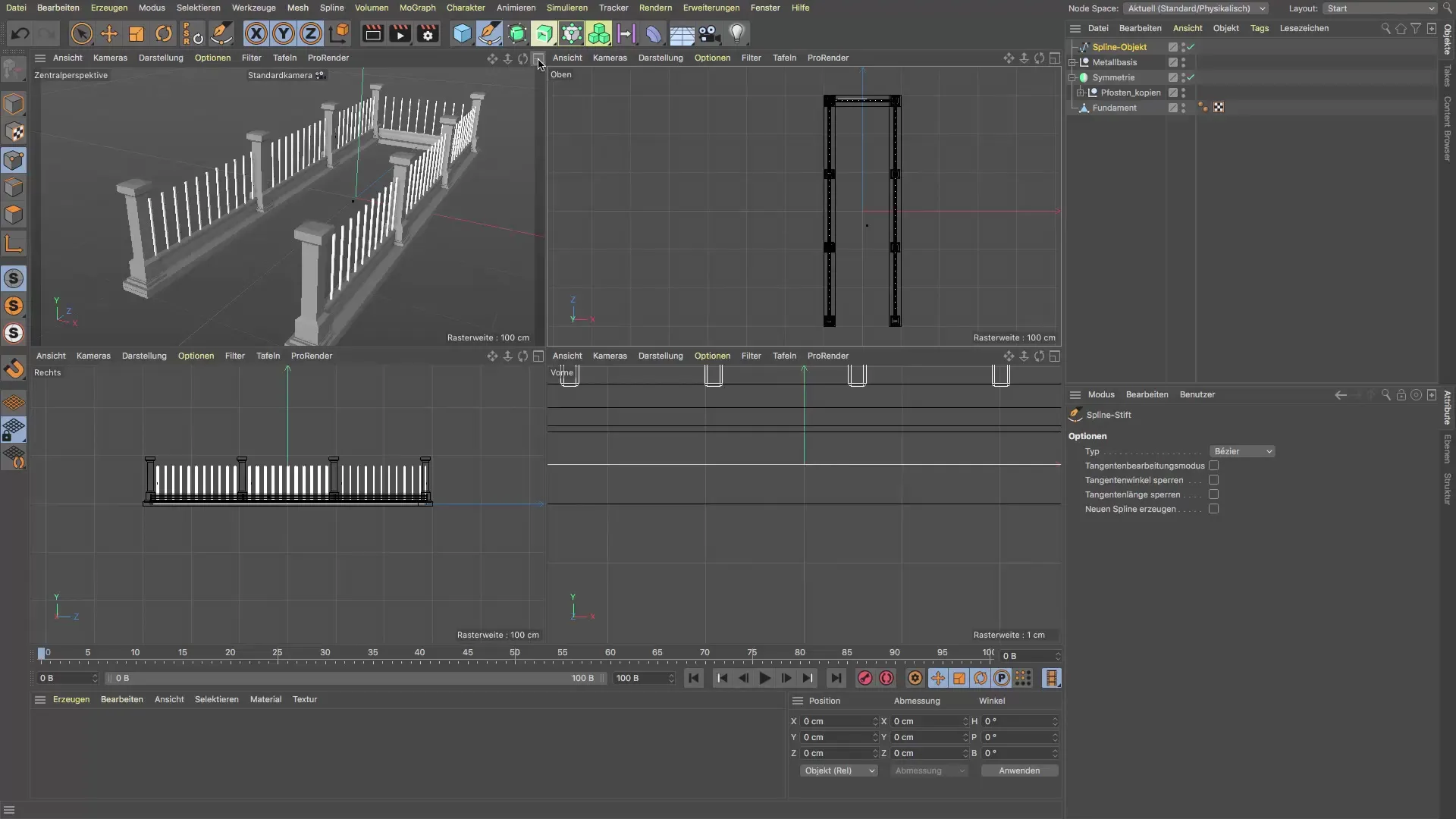Render the current view with clapperboard icon
Image resolution: width=1456 pixels, height=819 pixels.
[372, 33]
